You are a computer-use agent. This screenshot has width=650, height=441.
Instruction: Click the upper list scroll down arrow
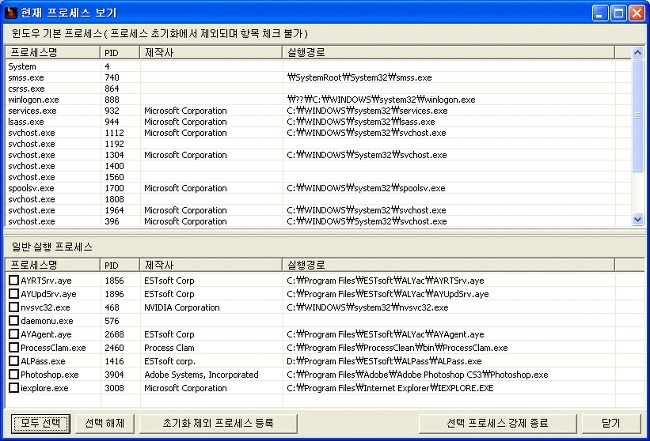(x=638, y=220)
